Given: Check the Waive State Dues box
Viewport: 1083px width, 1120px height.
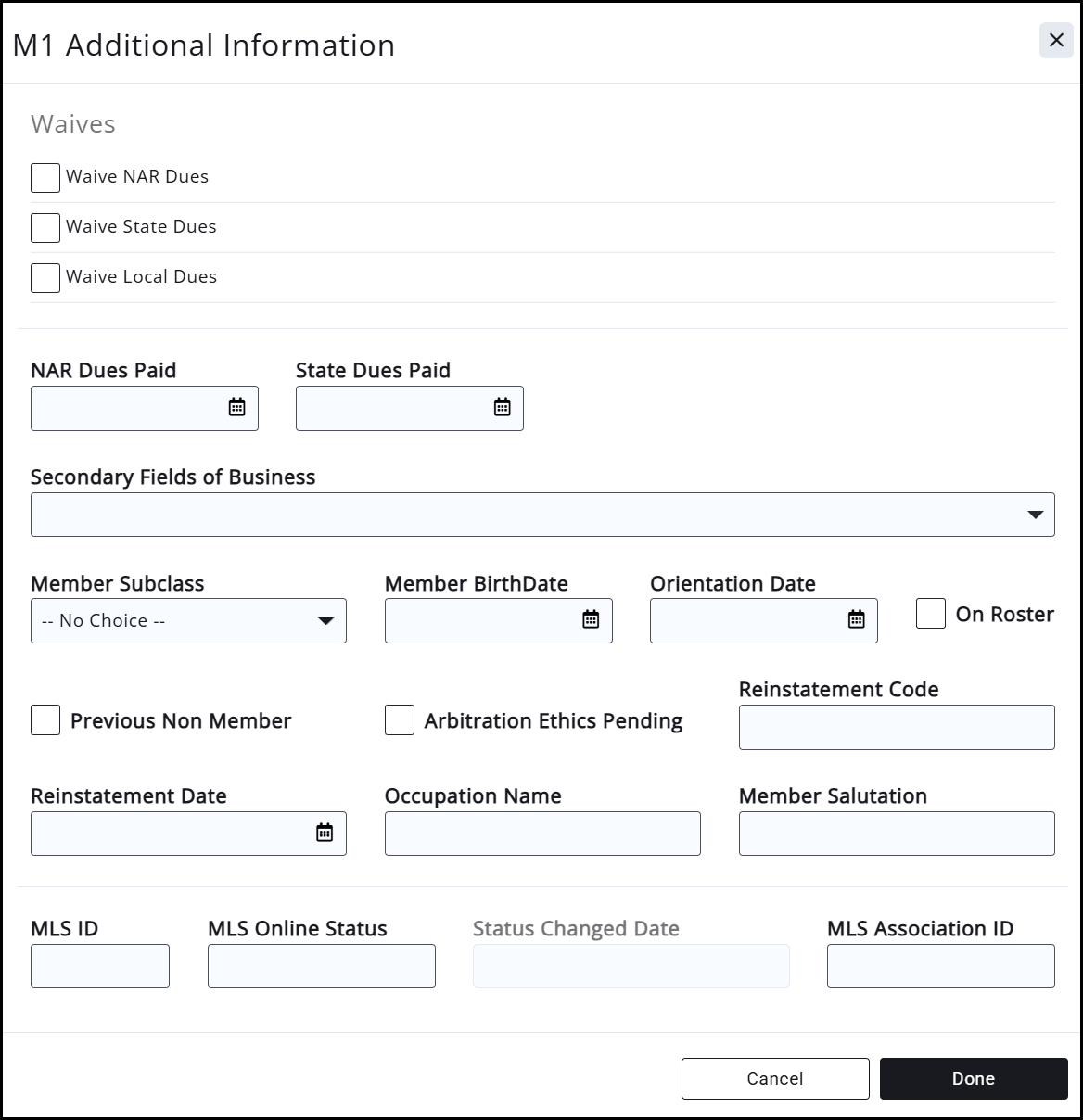Looking at the screenshot, I should coord(45,227).
